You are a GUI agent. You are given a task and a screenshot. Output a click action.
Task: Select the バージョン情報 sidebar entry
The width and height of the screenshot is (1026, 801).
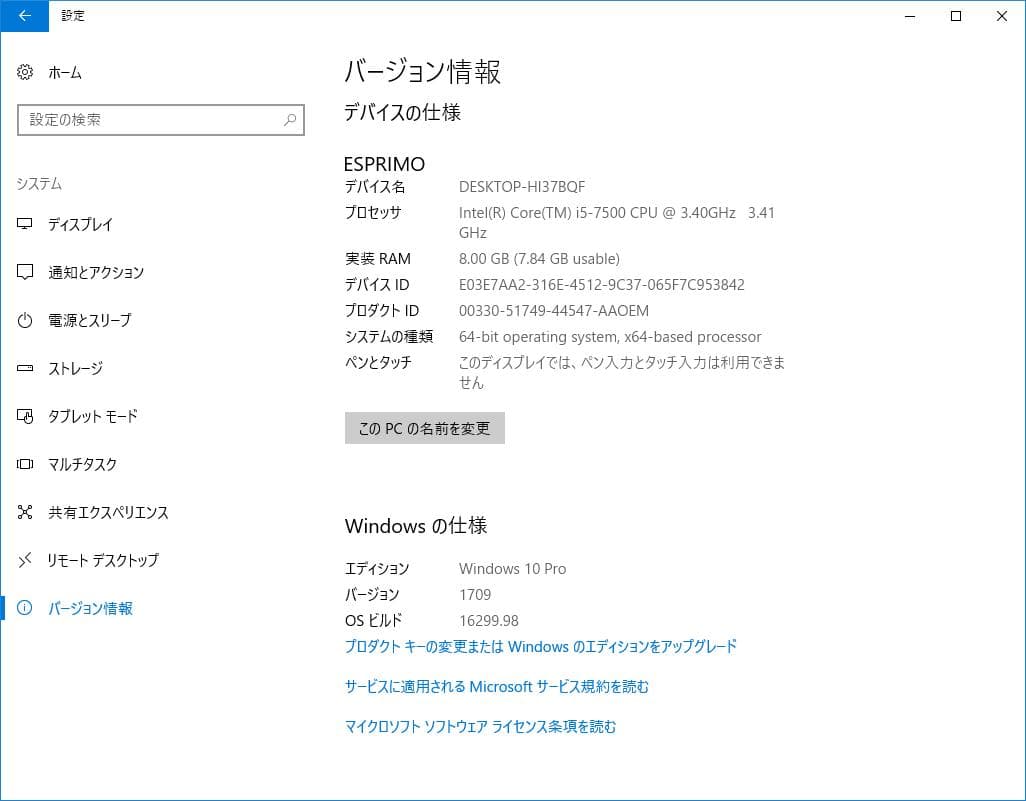click(x=93, y=608)
